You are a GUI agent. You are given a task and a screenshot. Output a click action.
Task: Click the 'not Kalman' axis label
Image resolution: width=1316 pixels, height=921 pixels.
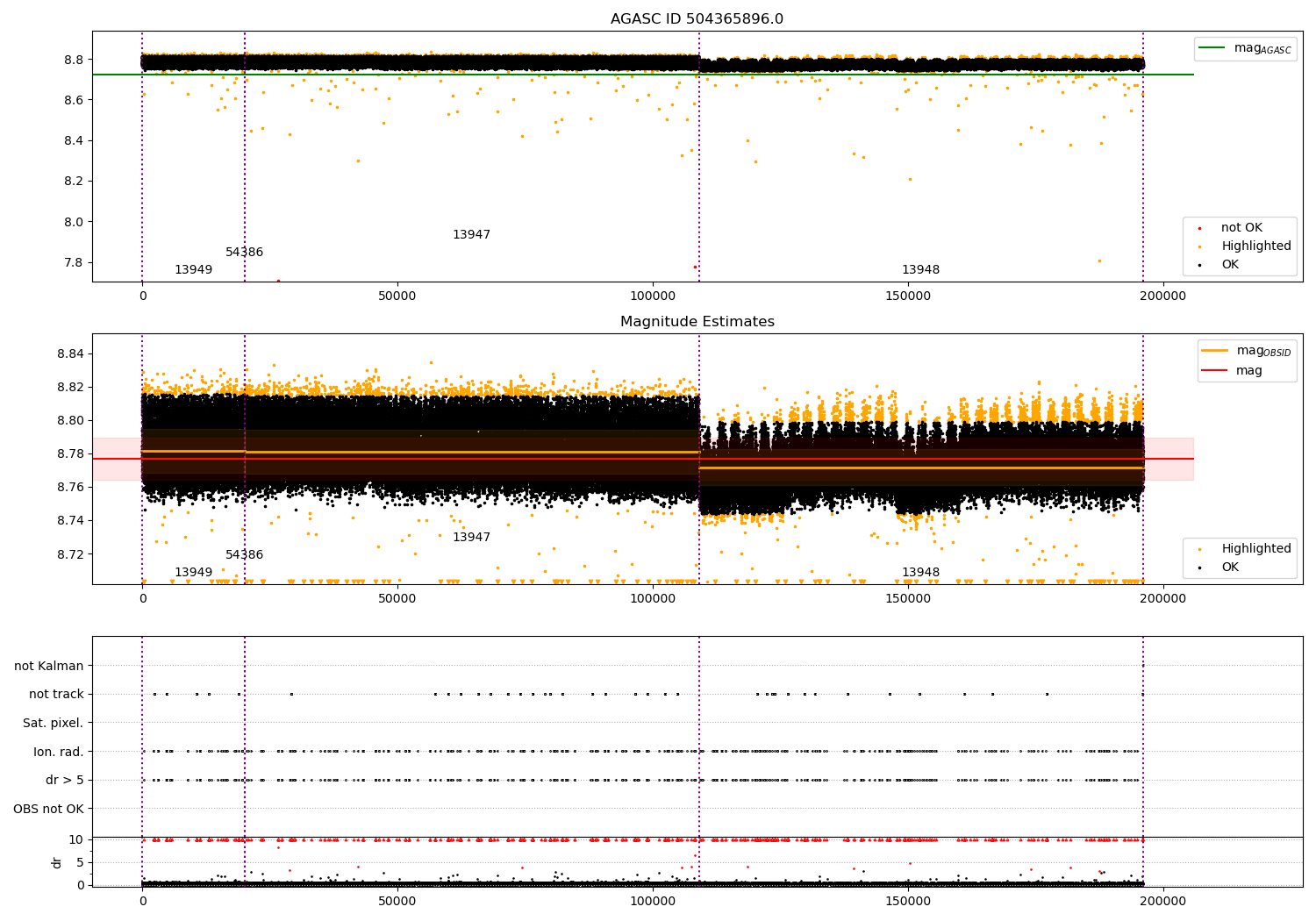tap(48, 667)
